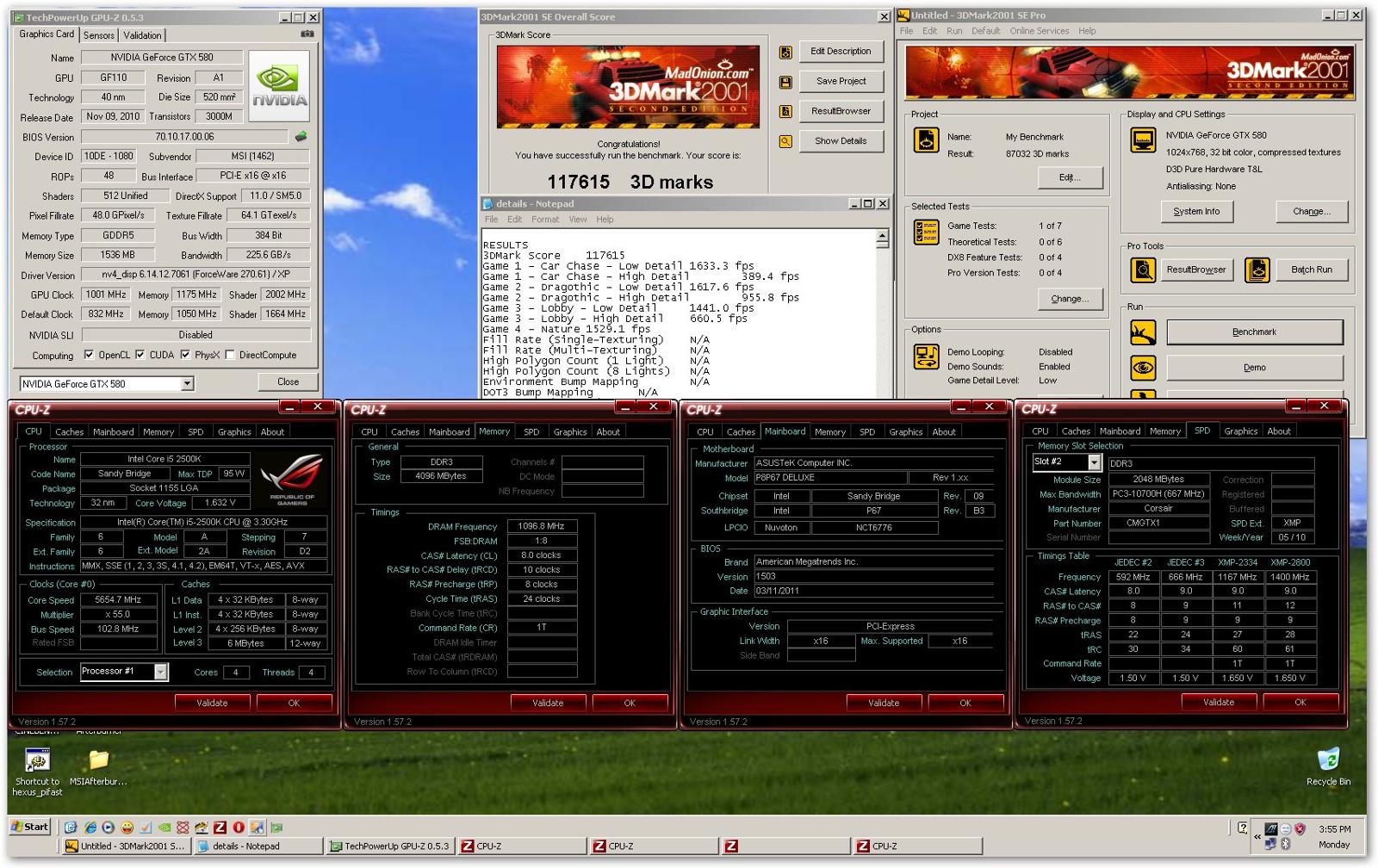
Task: Open the Caches tab in the first CPU-Z window
Action: (x=69, y=432)
